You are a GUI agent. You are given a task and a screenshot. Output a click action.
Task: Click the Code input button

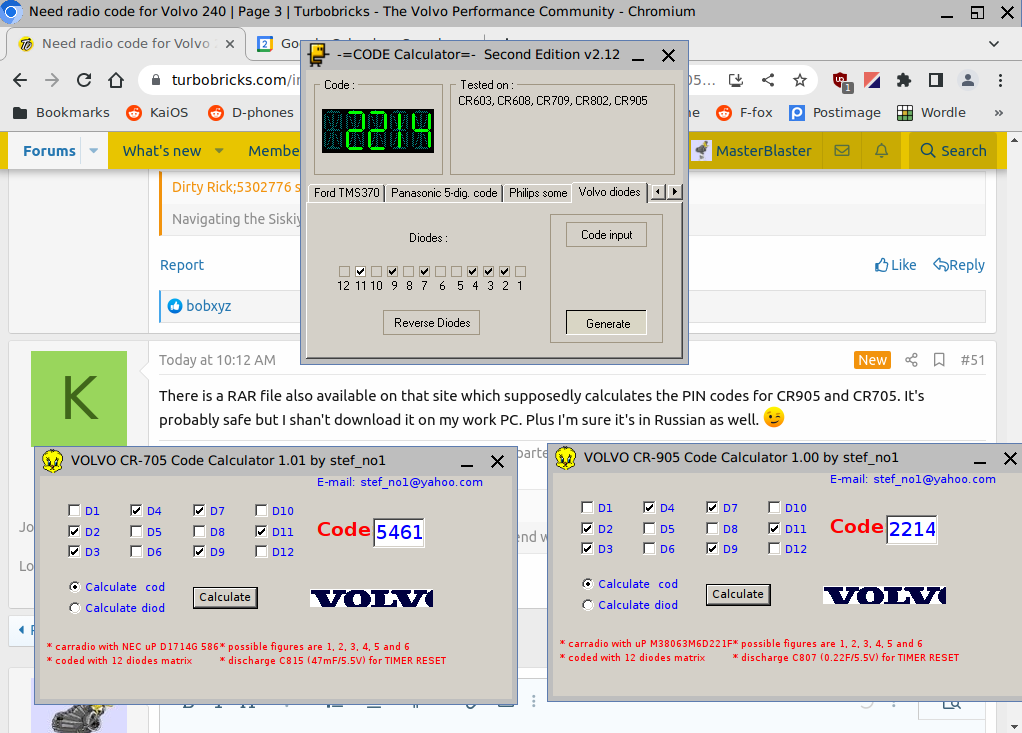[x=606, y=235]
